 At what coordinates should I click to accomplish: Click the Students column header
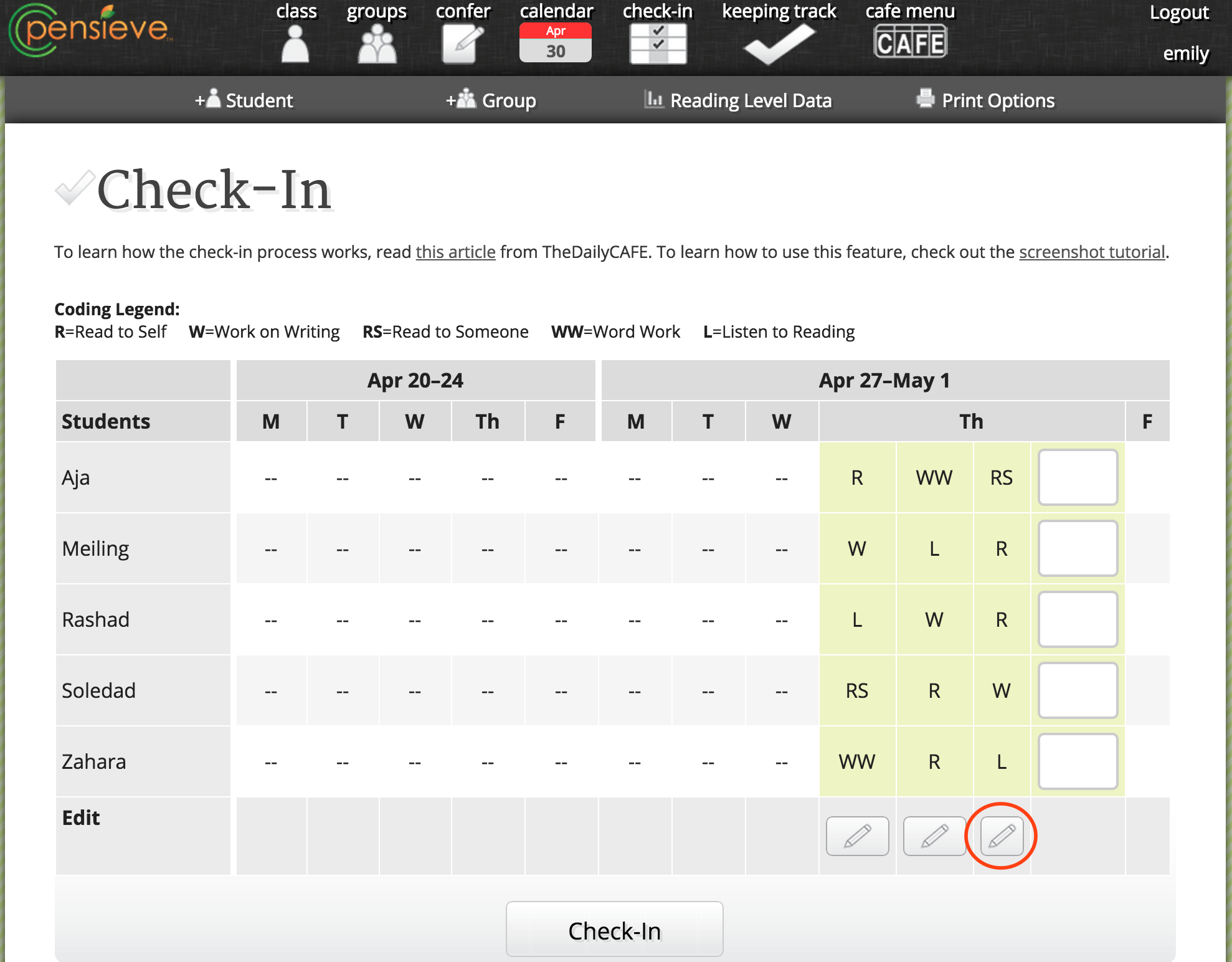coord(143,421)
